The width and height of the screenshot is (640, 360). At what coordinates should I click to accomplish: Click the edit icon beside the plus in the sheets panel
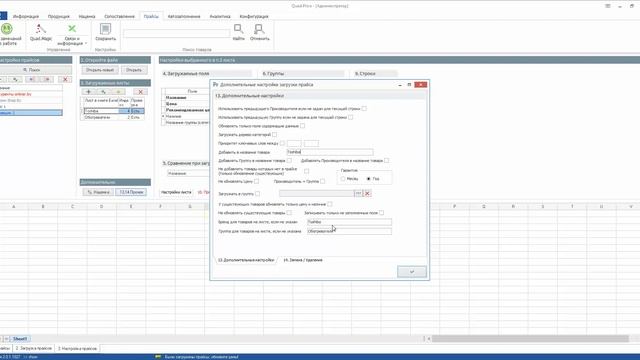[x=103, y=92]
